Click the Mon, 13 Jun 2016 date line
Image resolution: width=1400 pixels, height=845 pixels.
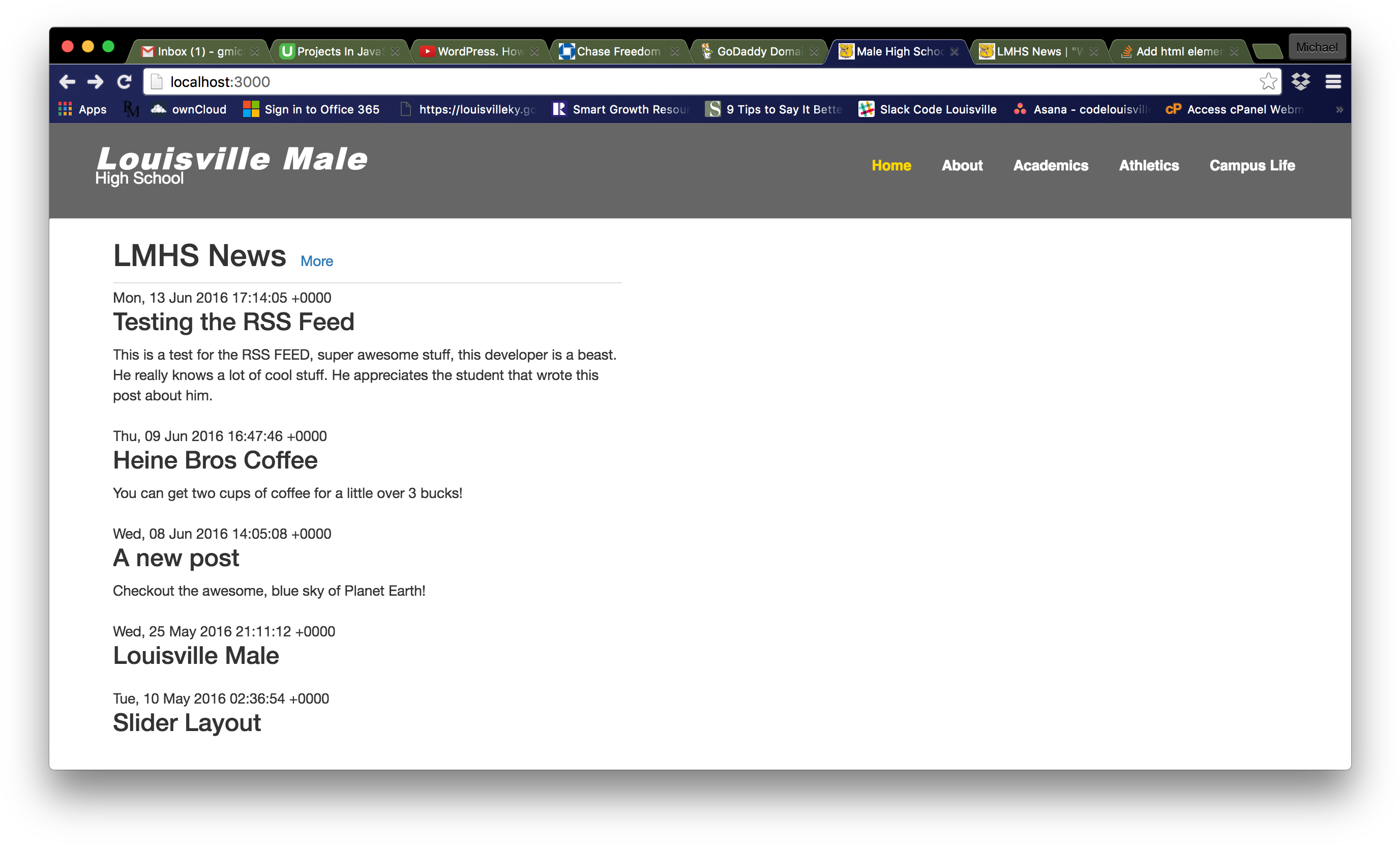pyautogui.click(x=222, y=298)
